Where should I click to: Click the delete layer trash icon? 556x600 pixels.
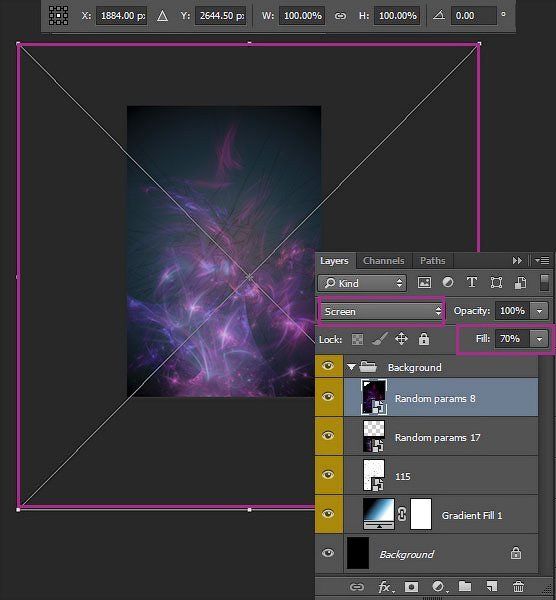coord(518,586)
